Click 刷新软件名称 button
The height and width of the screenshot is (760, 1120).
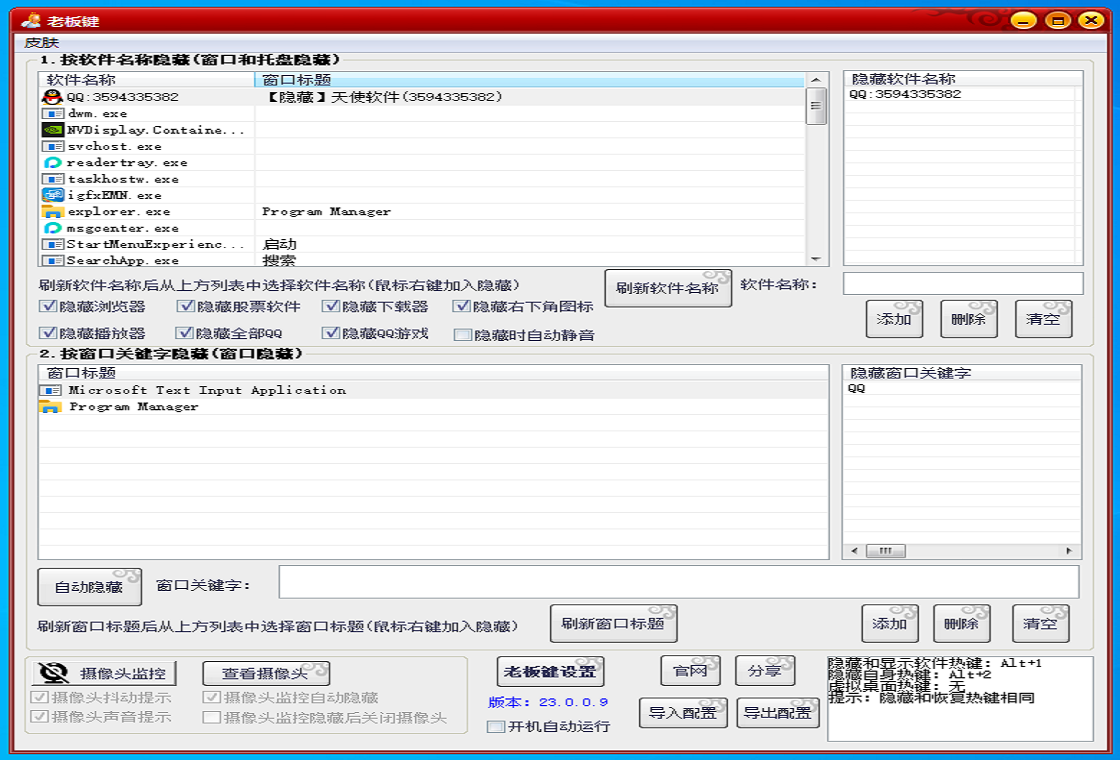click(x=668, y=289)
